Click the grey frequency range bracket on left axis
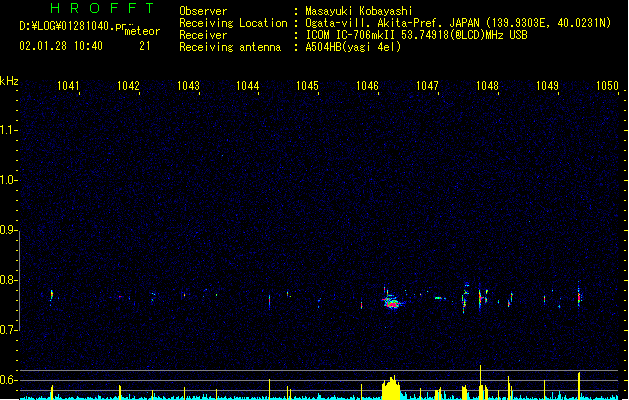This screenshot has width=629, height=400. 19,281
